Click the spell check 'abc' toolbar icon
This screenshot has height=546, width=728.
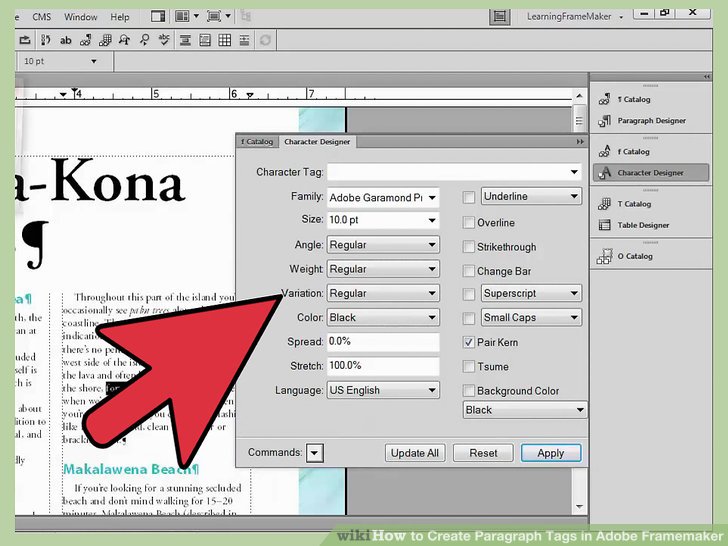click(66, 40)
